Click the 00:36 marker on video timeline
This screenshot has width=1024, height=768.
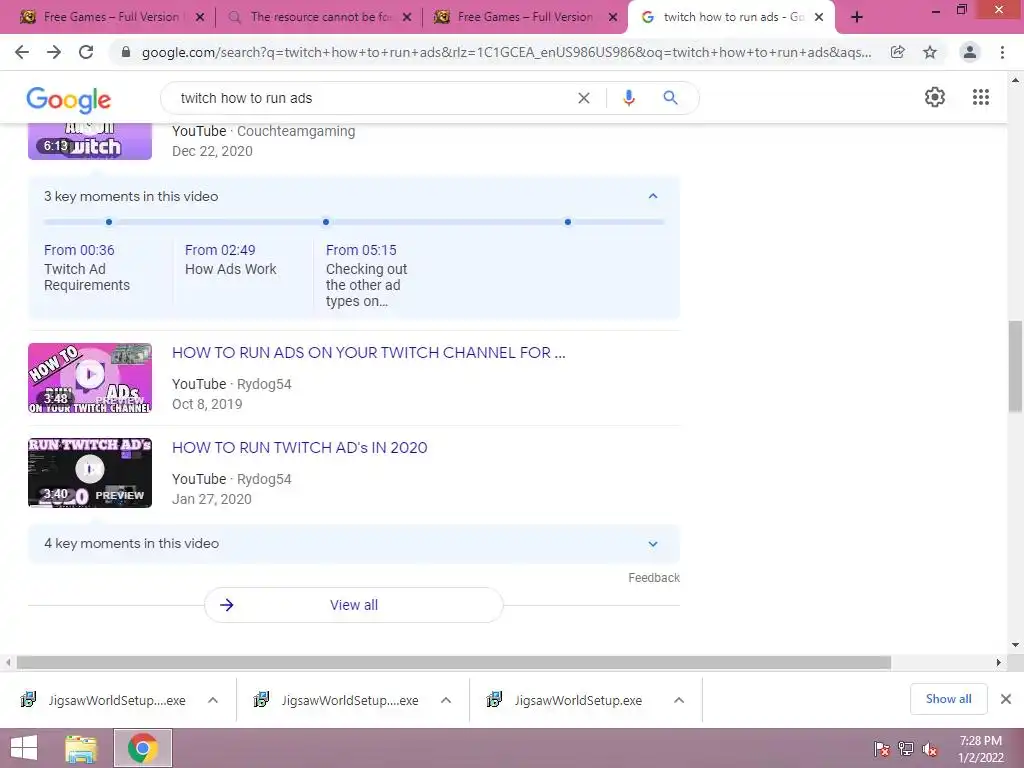[x=109, y=222]
